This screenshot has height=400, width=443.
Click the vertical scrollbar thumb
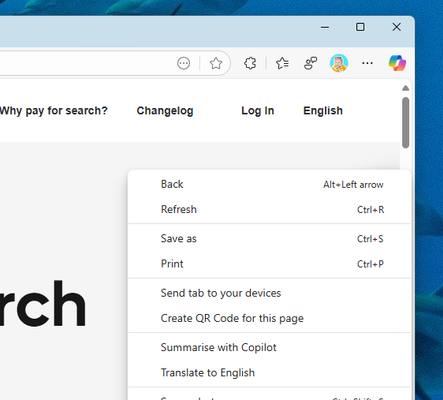pyautogui.click(x=405, y=122)
